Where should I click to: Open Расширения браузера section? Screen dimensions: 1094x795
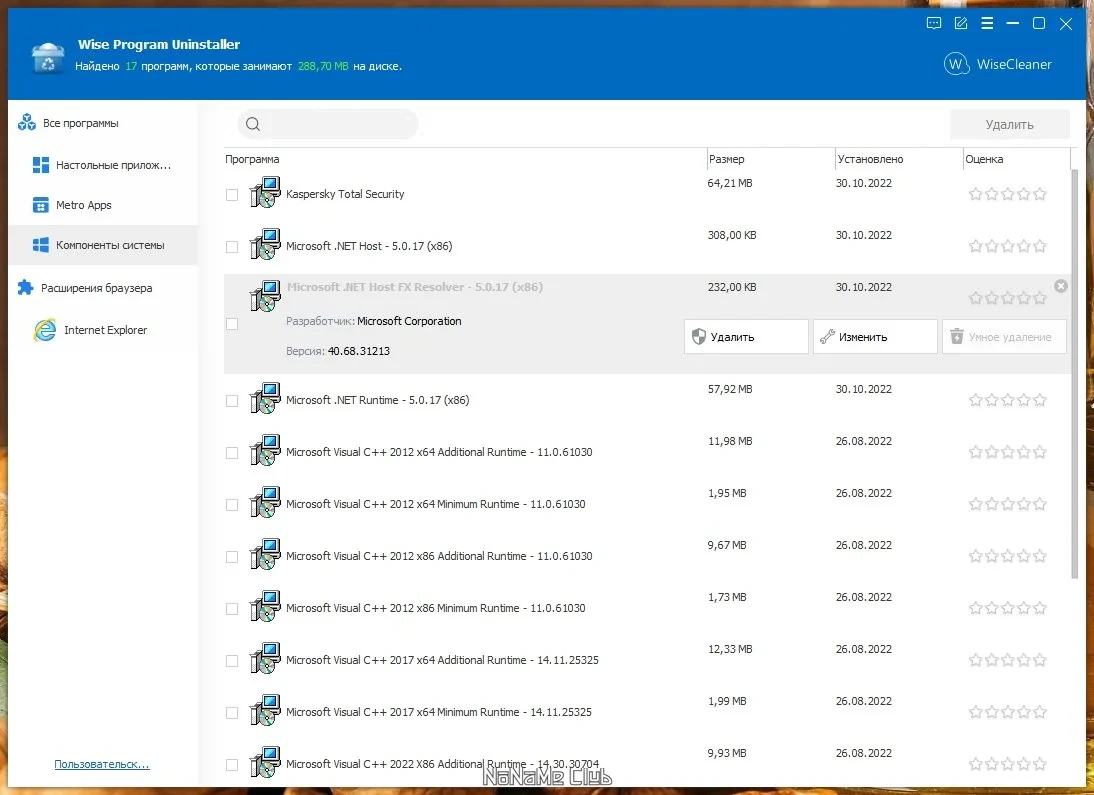[103, 288]
